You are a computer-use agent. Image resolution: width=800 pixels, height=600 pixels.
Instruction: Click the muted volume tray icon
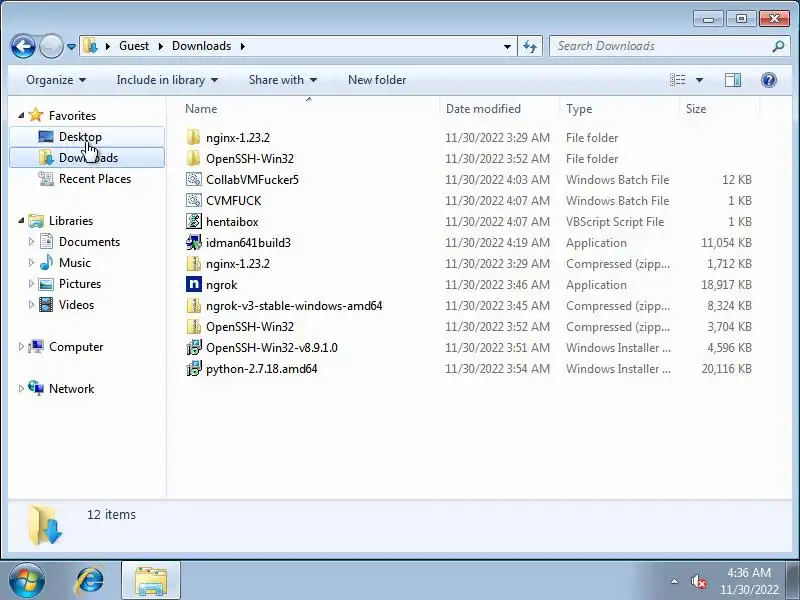(698, 581)
